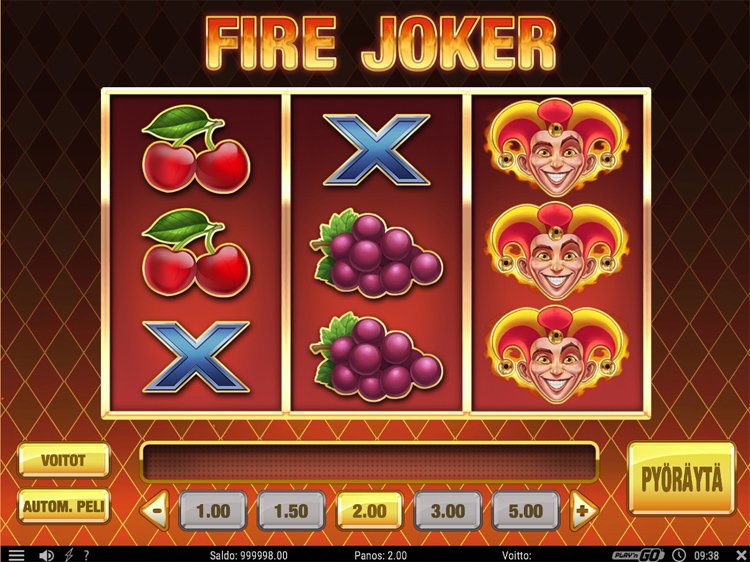Click the Play'n GO logo
750x562 pixels.
[638, 555]
